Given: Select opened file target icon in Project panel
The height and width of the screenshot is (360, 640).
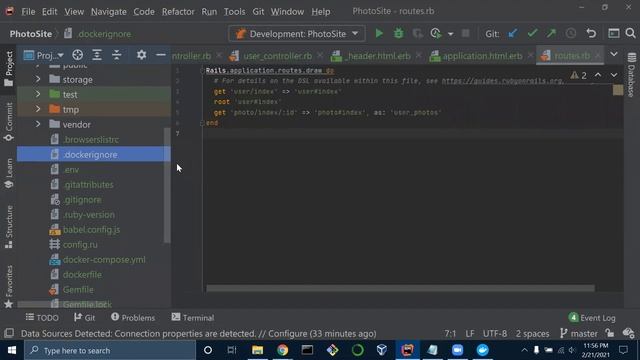Looking at the screenshot, I should click(x=78, y=55).
